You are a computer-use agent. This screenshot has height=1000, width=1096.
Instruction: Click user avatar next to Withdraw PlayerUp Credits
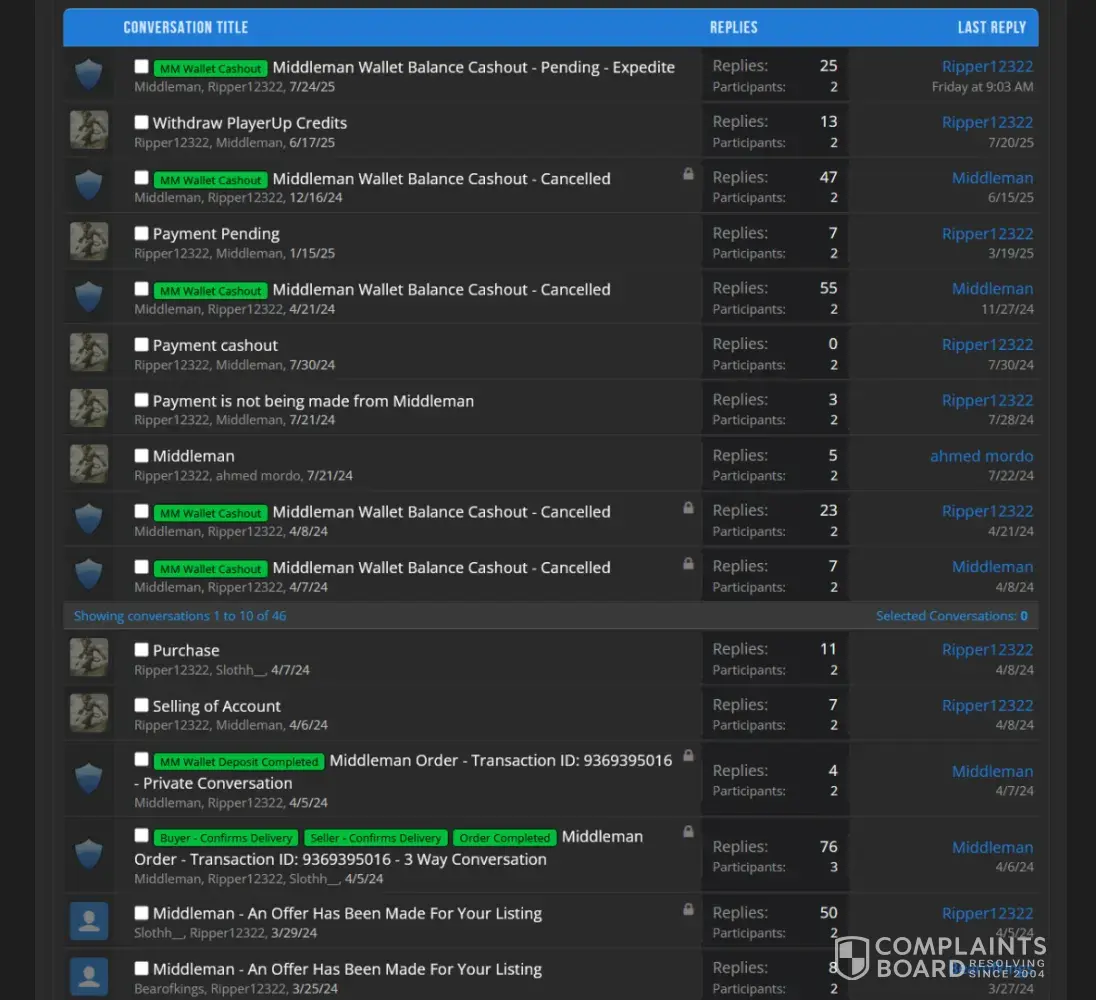tap(89, 131)
